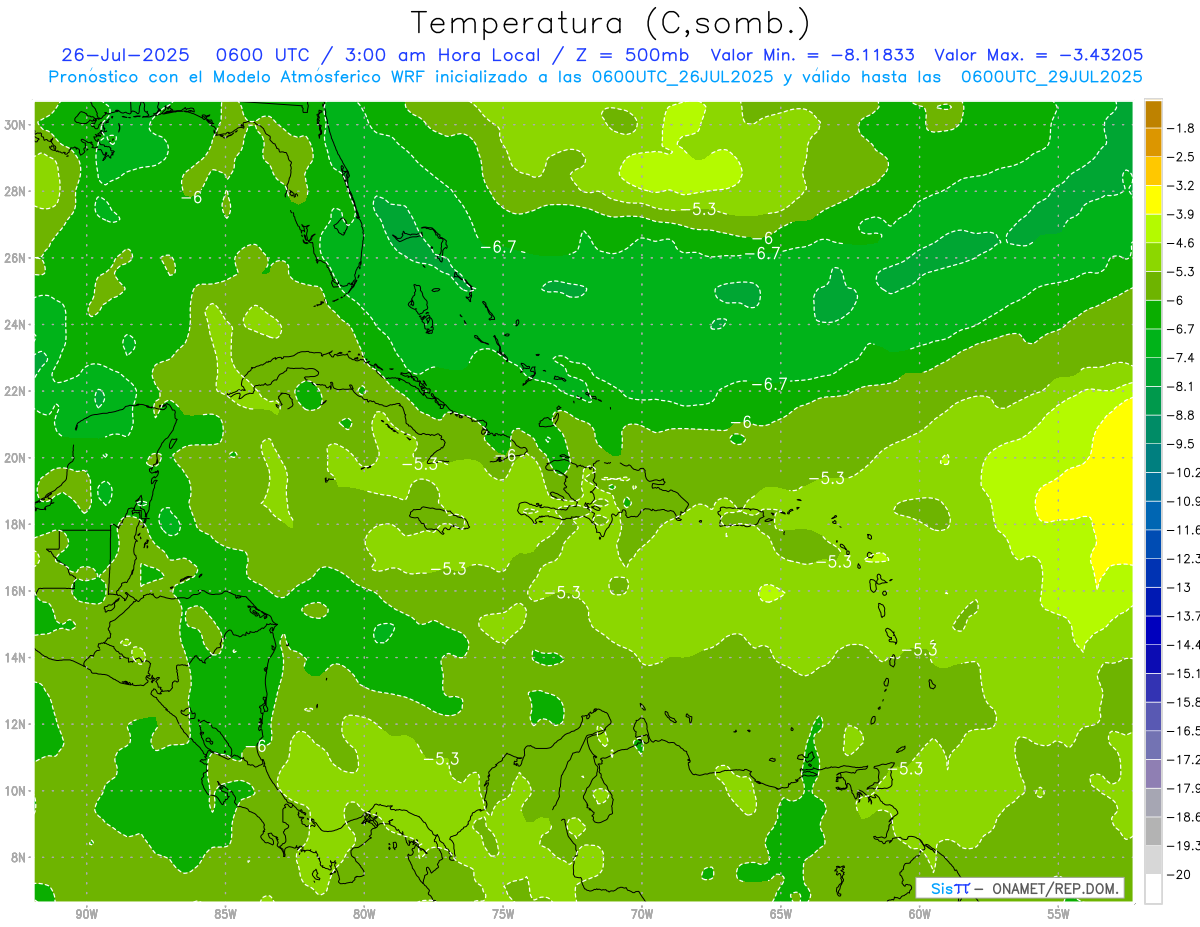Click the 8N latitude label
This screenshot has height=927, width=1200.
(x=20, y=857)
